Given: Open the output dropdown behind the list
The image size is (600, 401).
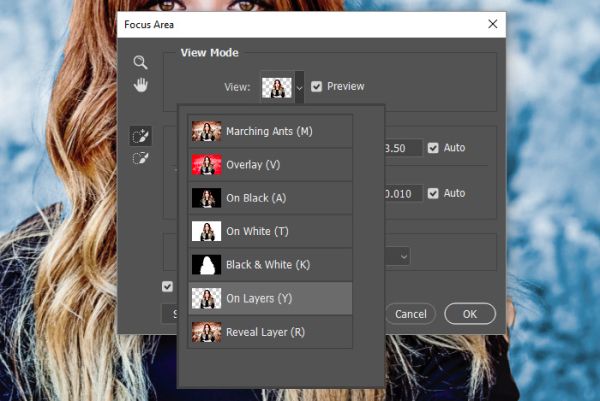Looking at the screenshot, I should click(x=398, y=256).
